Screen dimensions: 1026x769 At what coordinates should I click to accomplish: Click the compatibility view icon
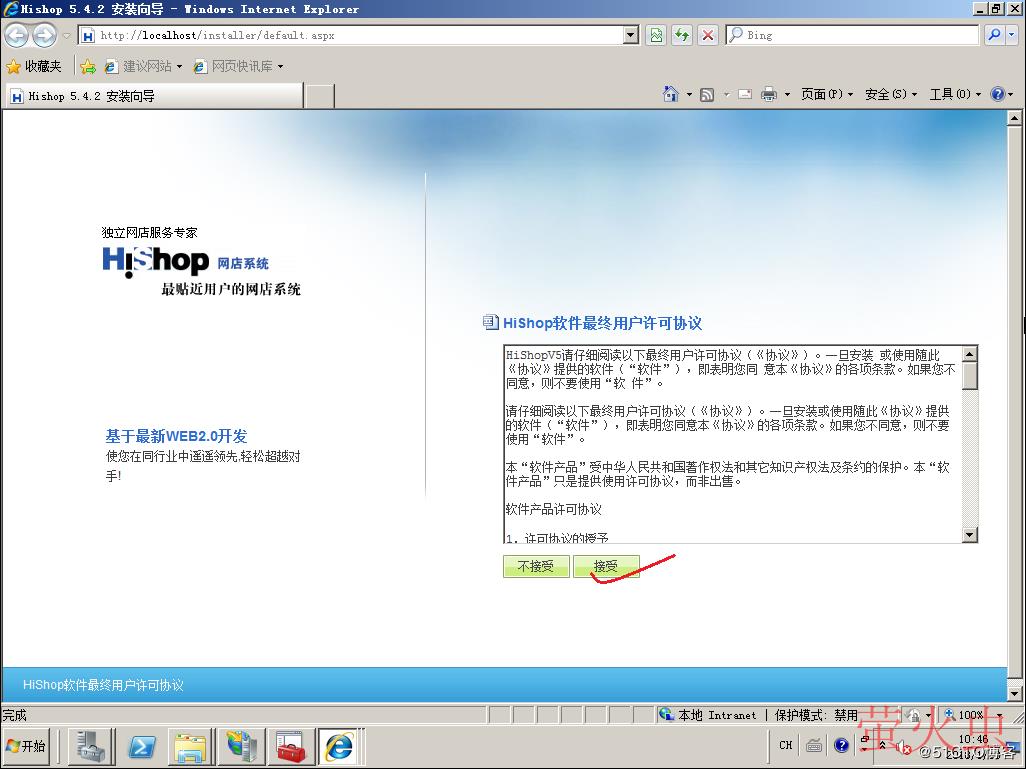coord(655,35)
